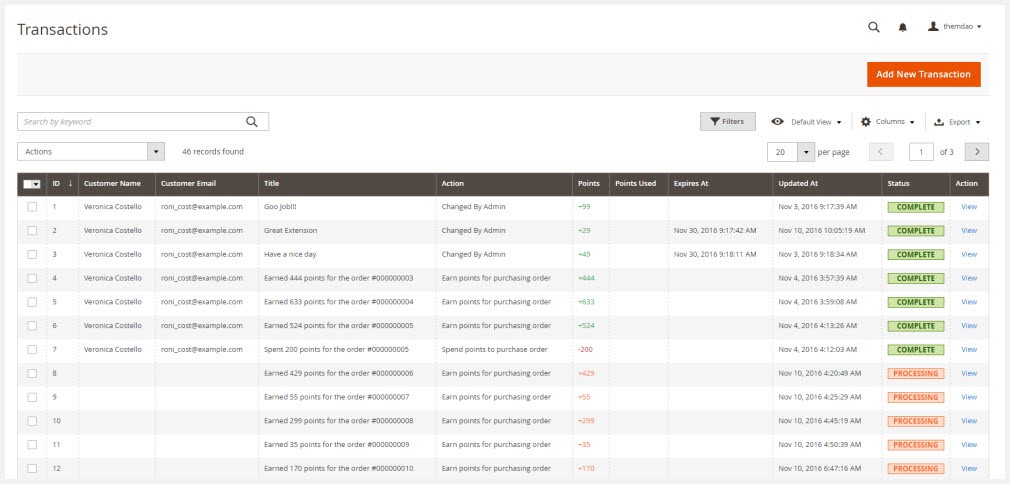Screen dimensions: 1010x484
Task: View transaction for order #000000003
Action: tap(969, 278)
